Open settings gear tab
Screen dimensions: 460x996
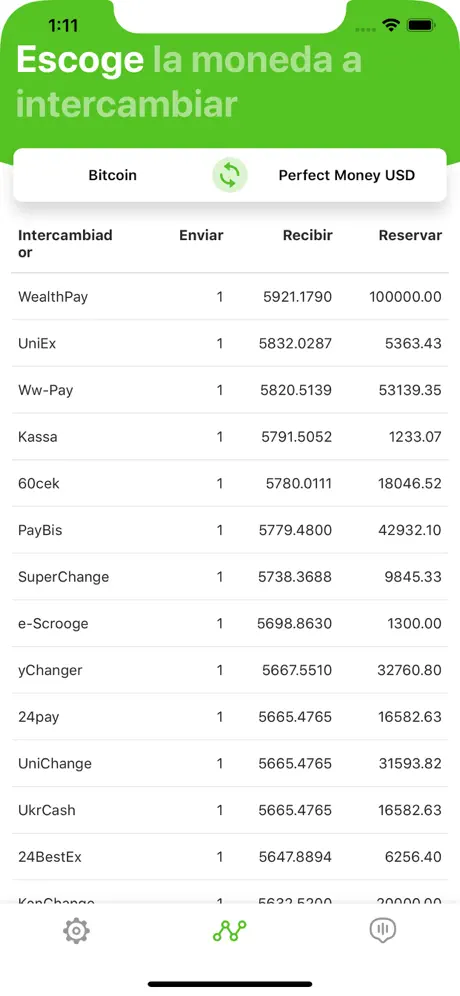[x=76, y=931]
